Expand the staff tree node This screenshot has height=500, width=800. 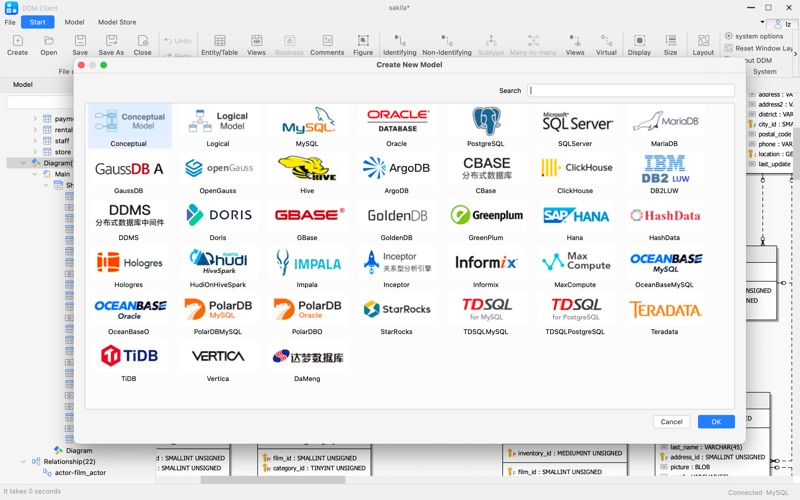coord(35,141)
